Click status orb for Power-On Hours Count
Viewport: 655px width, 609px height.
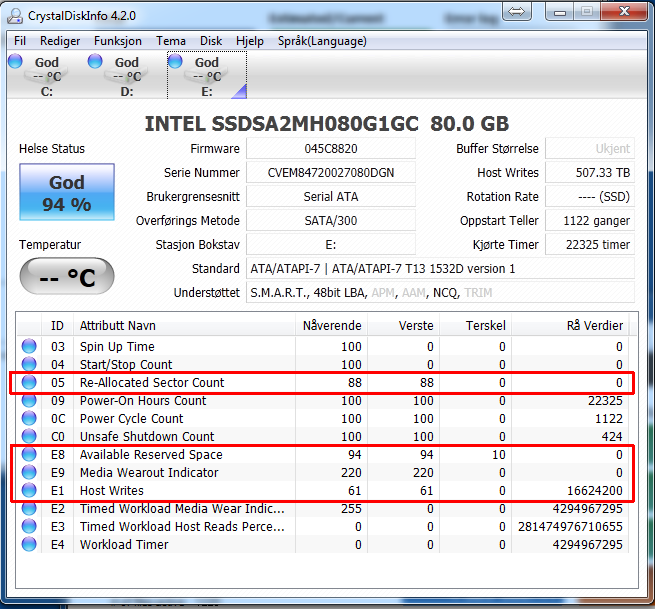point(29,400)
